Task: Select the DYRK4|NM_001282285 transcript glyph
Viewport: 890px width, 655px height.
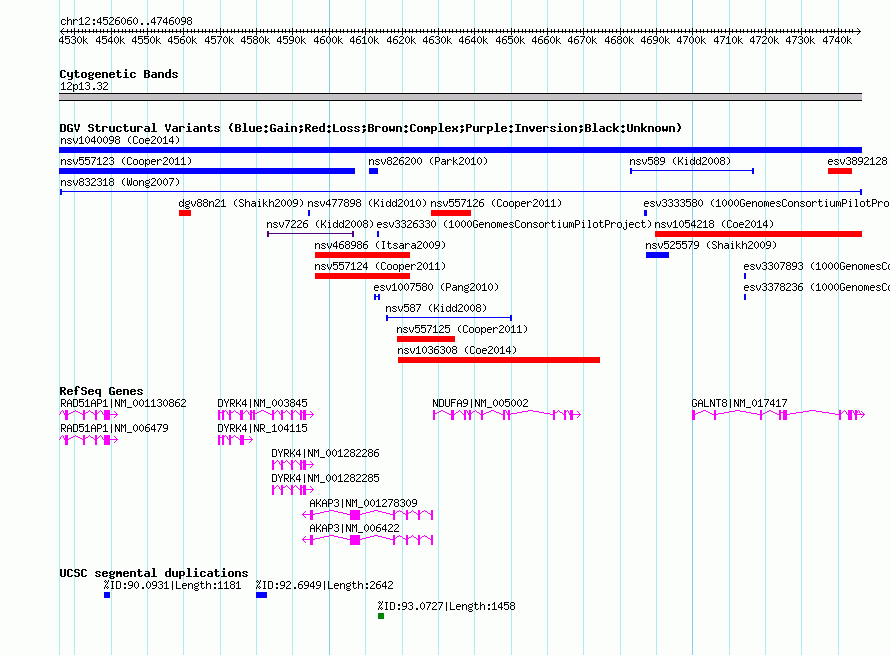Action: click(293, 490)
